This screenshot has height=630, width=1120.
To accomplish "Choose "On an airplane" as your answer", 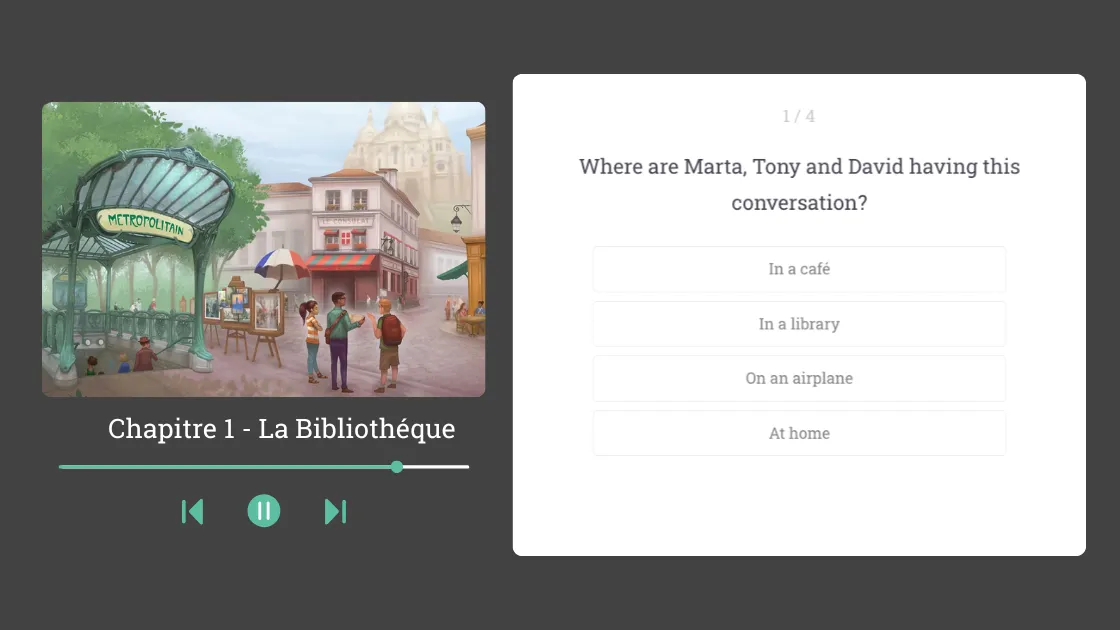I will (x=799, y=378).
